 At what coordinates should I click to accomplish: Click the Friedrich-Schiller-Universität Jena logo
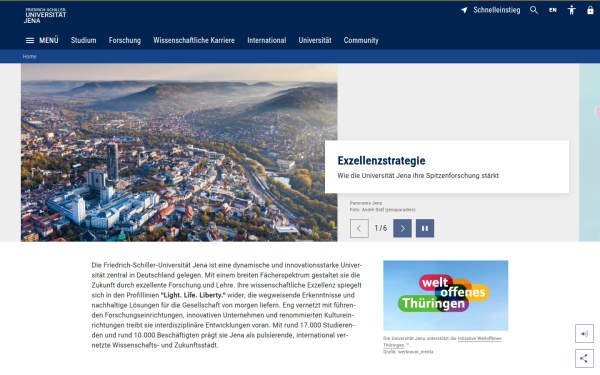pos(45,15)
